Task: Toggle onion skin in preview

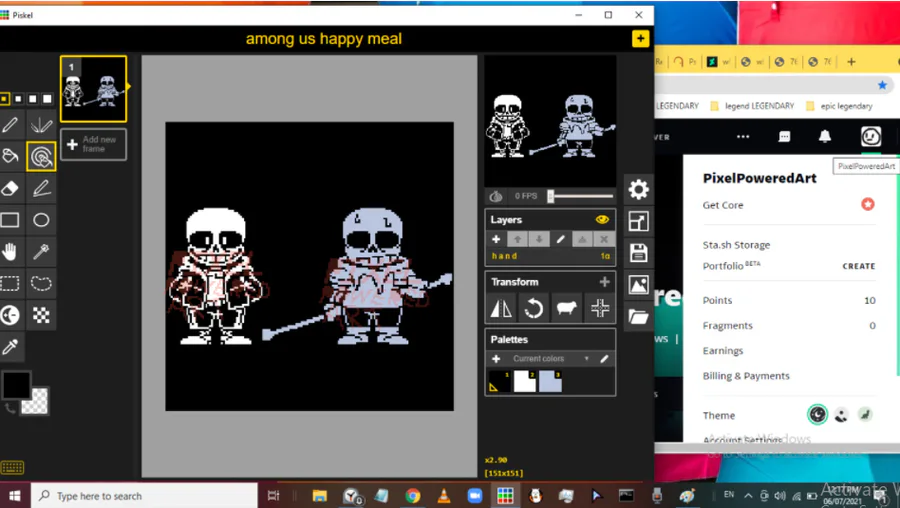Action: click(496, 196)
